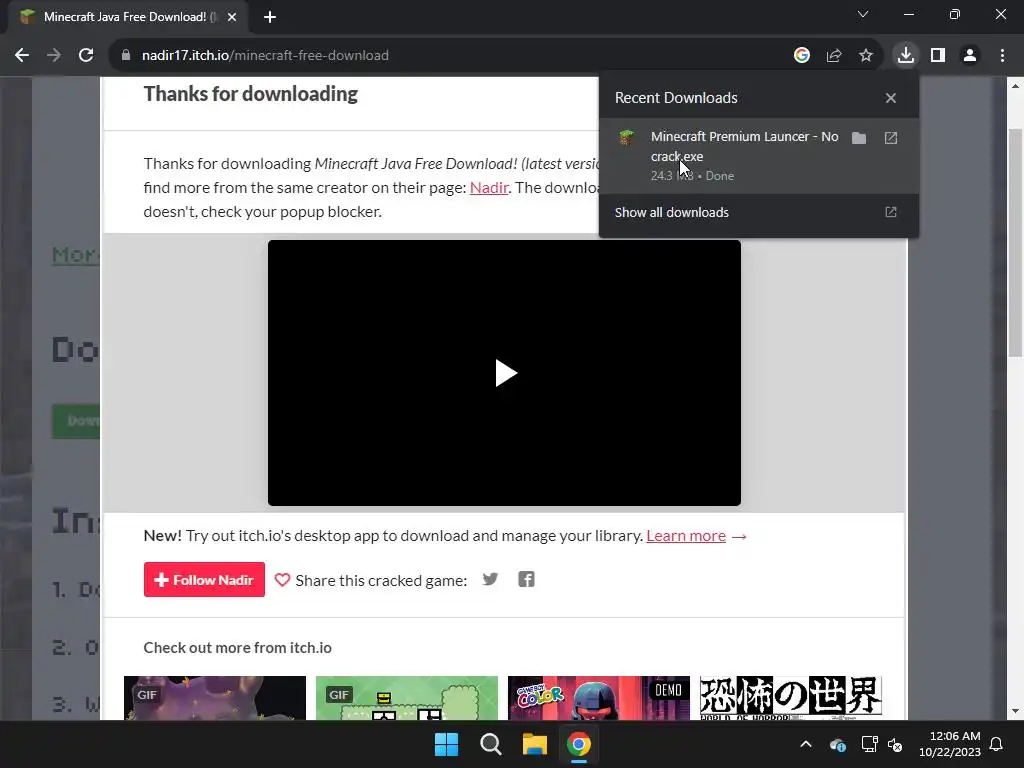Open File Explorer from the taskbar

tap(535, 744)
